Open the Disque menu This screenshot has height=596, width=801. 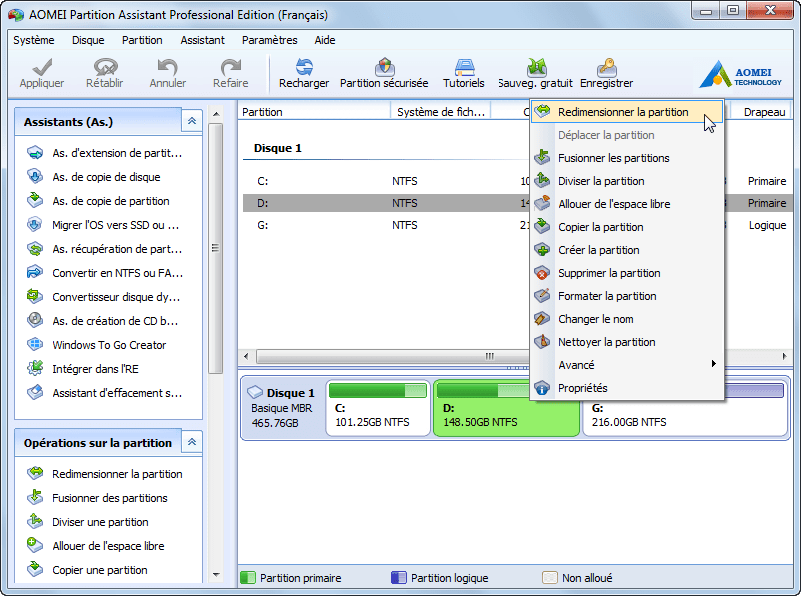(x=88, y=40)
